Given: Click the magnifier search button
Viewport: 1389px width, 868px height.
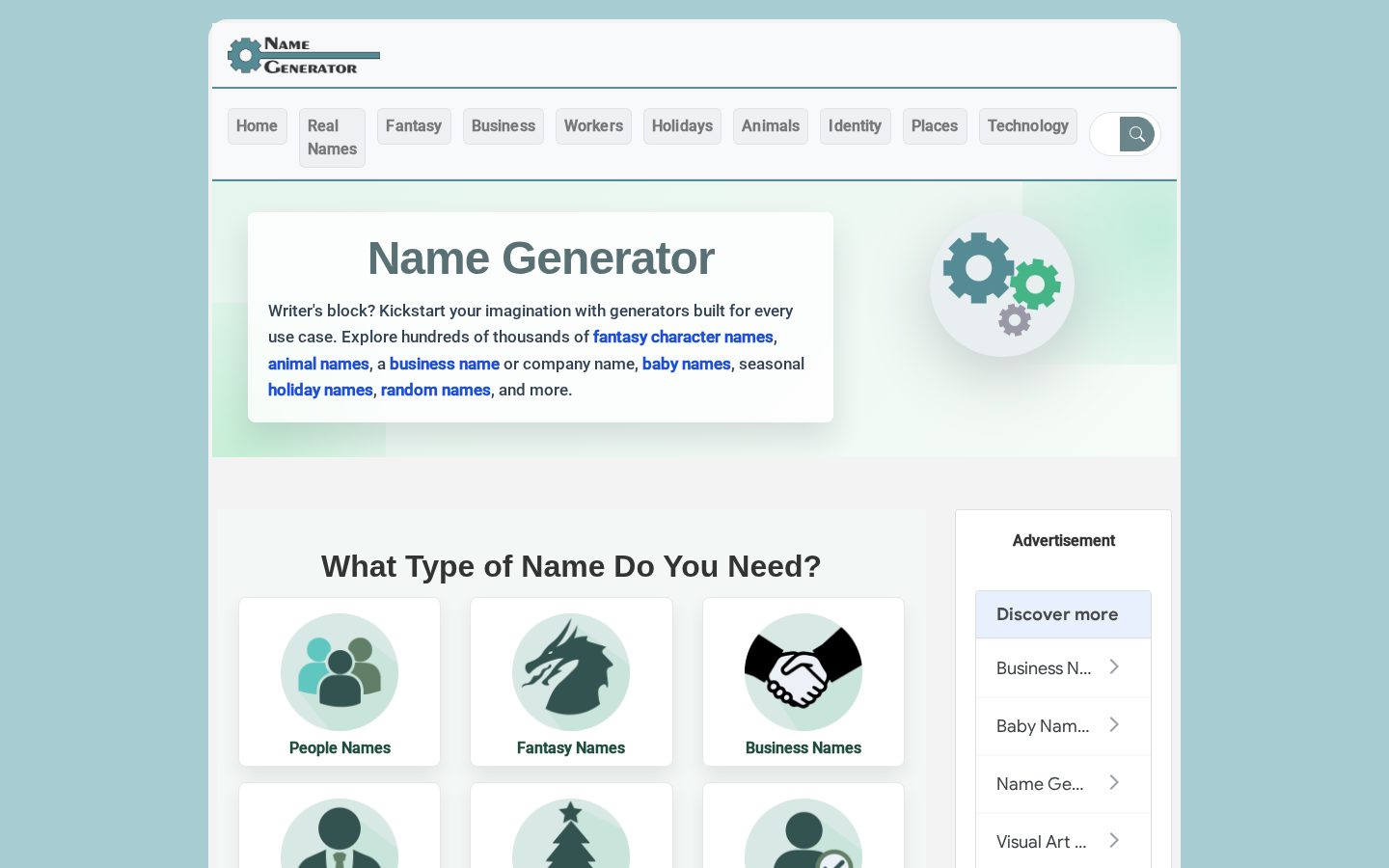Looking at the screenshot, I should point(1137,134).
